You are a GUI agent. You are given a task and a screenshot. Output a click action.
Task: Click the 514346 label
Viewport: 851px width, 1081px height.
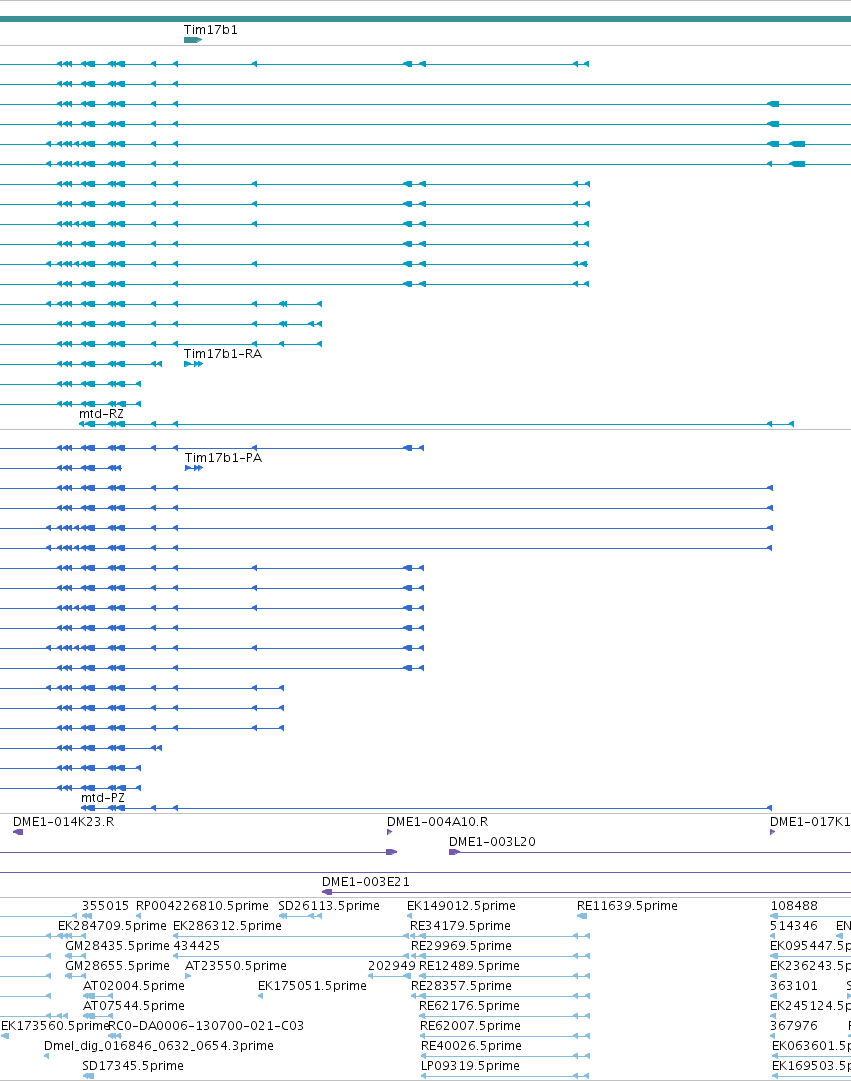click(x=794, y=926)
